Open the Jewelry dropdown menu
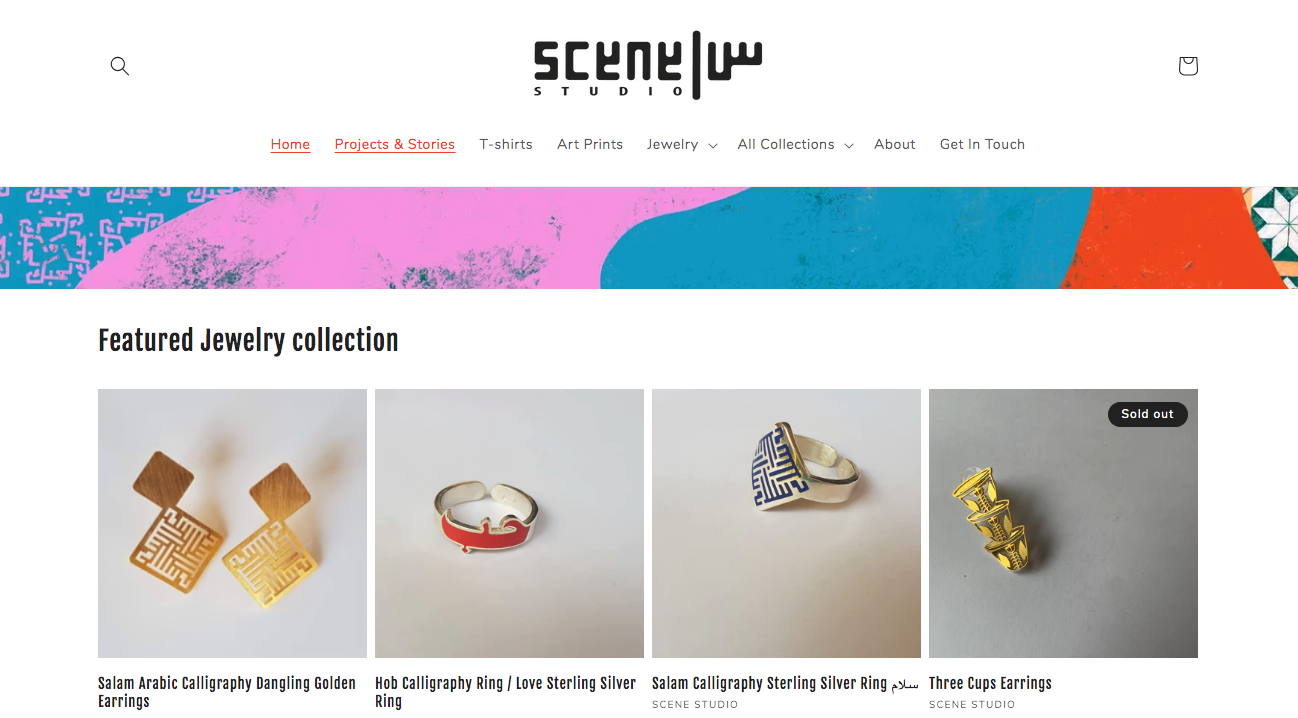Screen dimensions: 1298x718 (682, 144)
